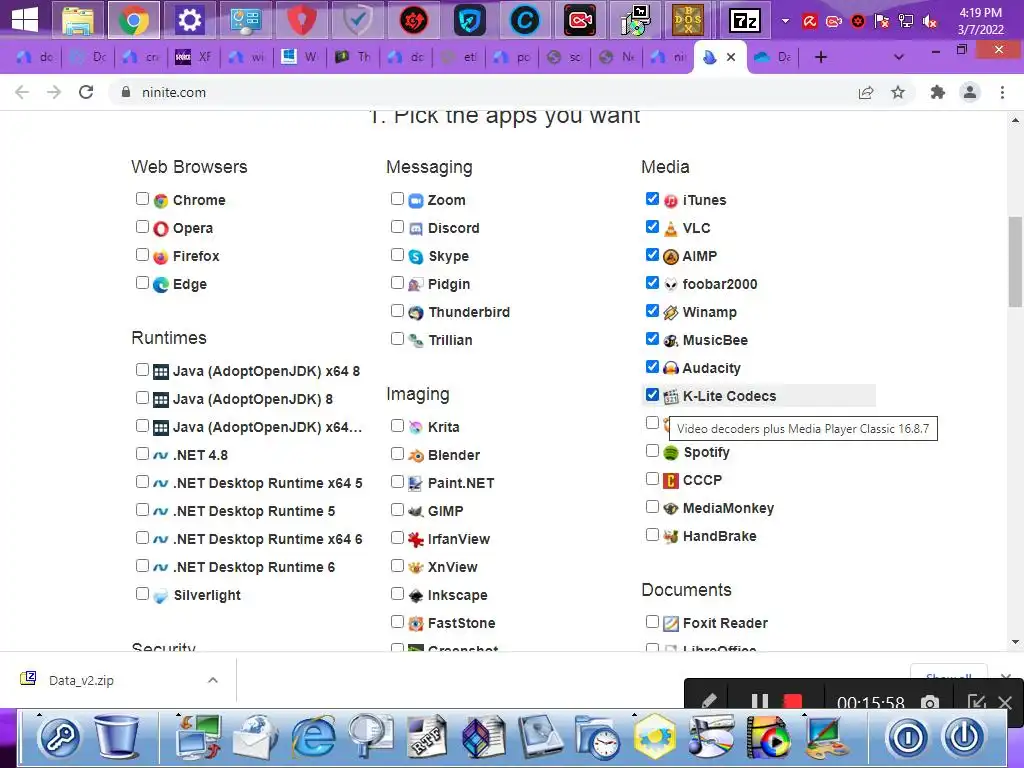Uncheck the VLC checkbox
The height and width of the screenshot is (768, 1024).
click(x=652, y=227)
